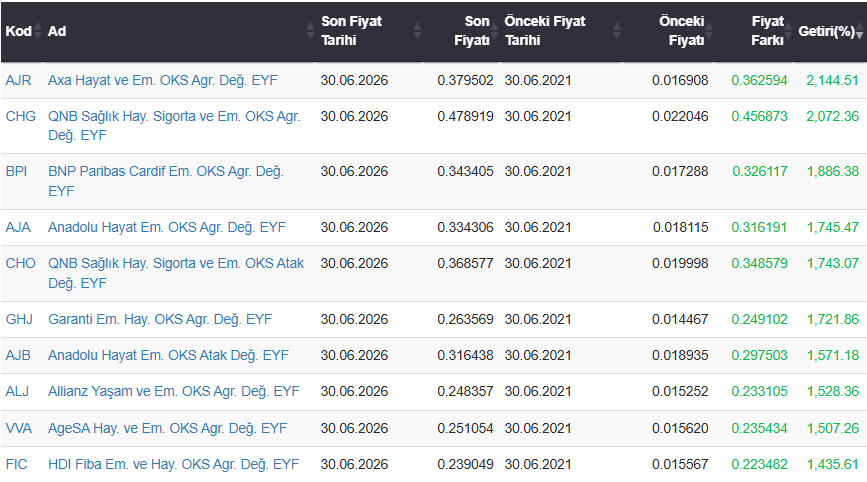Open Anadolu Hayat OKS Atak Değ. fund
The image size is (867, 482).
(168, 355)
